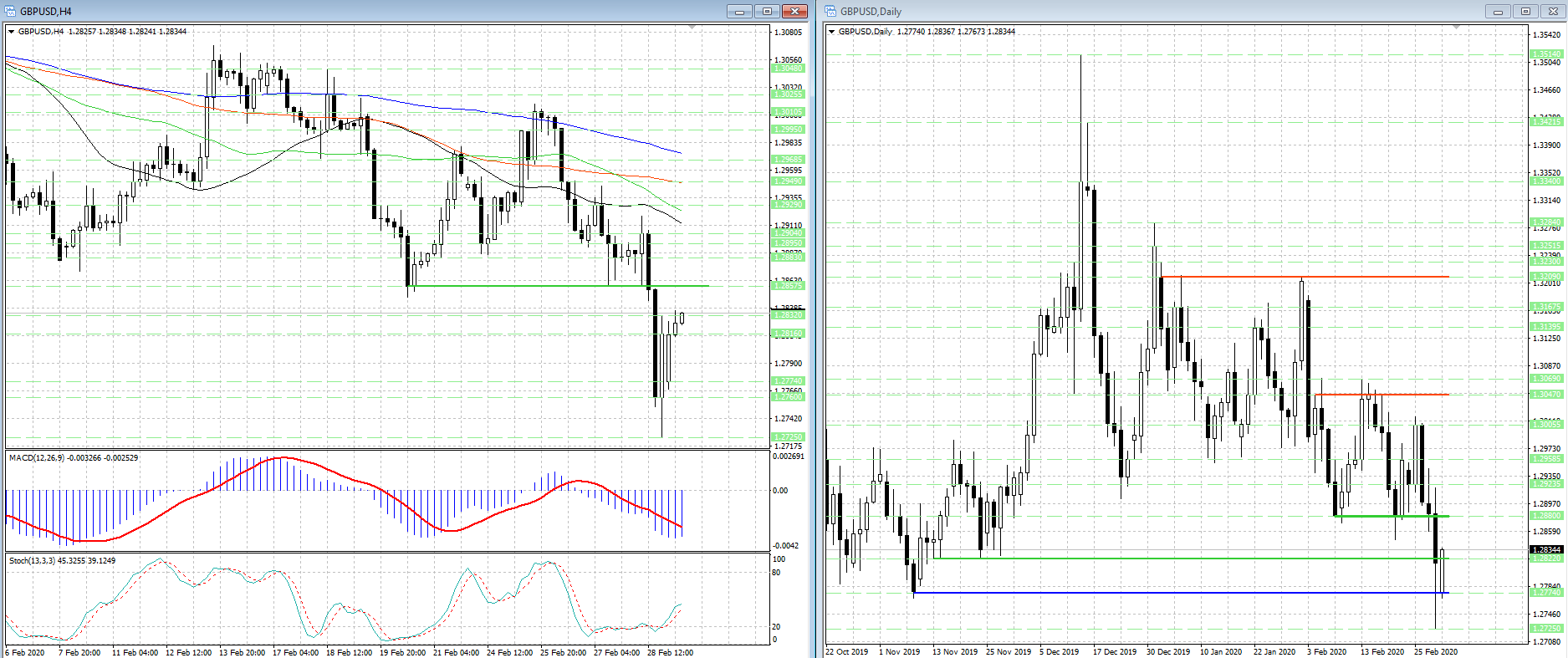Close the GBPUSD,Daily chart window

(1553, 11)
